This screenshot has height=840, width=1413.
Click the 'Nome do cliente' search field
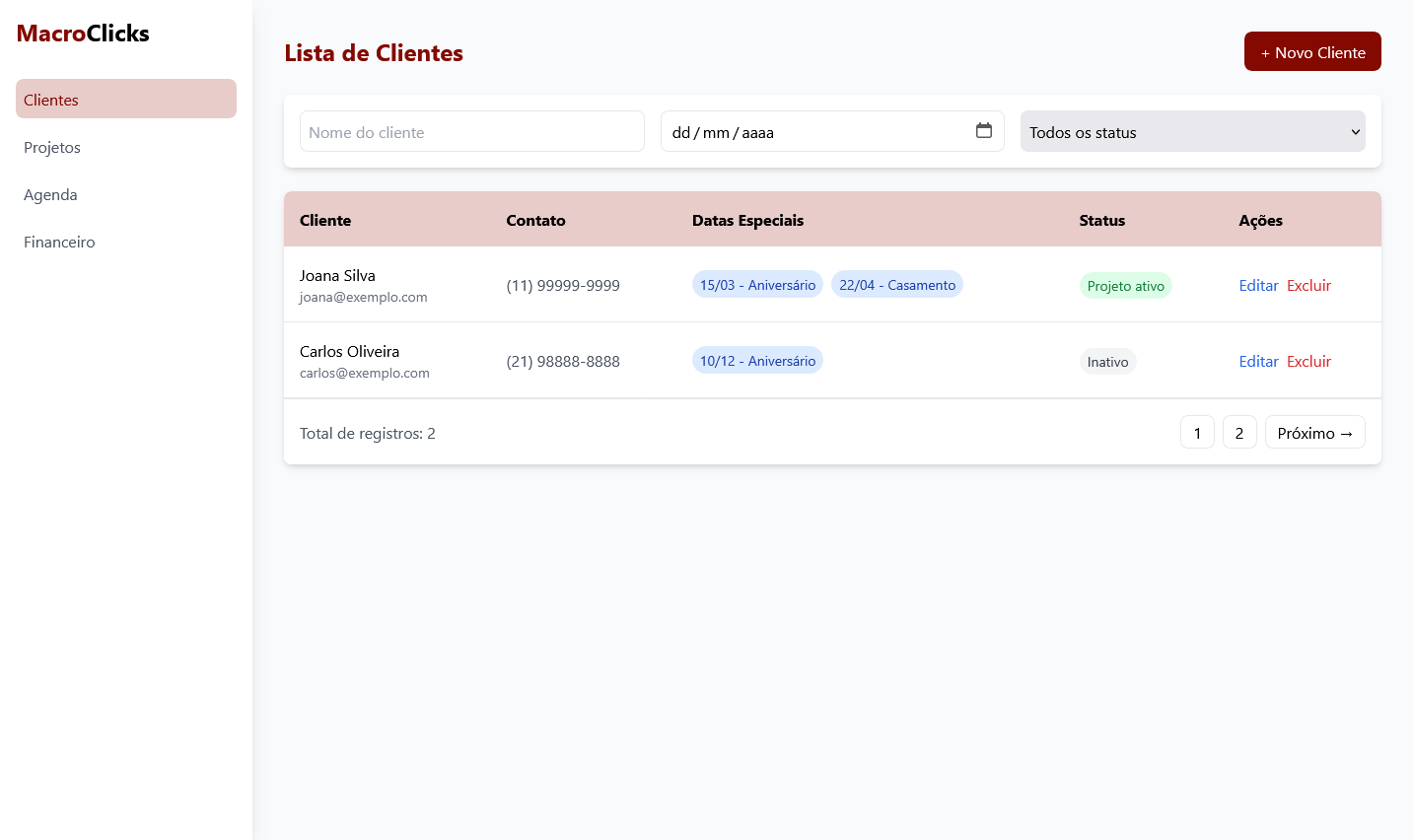coord(471,131)
